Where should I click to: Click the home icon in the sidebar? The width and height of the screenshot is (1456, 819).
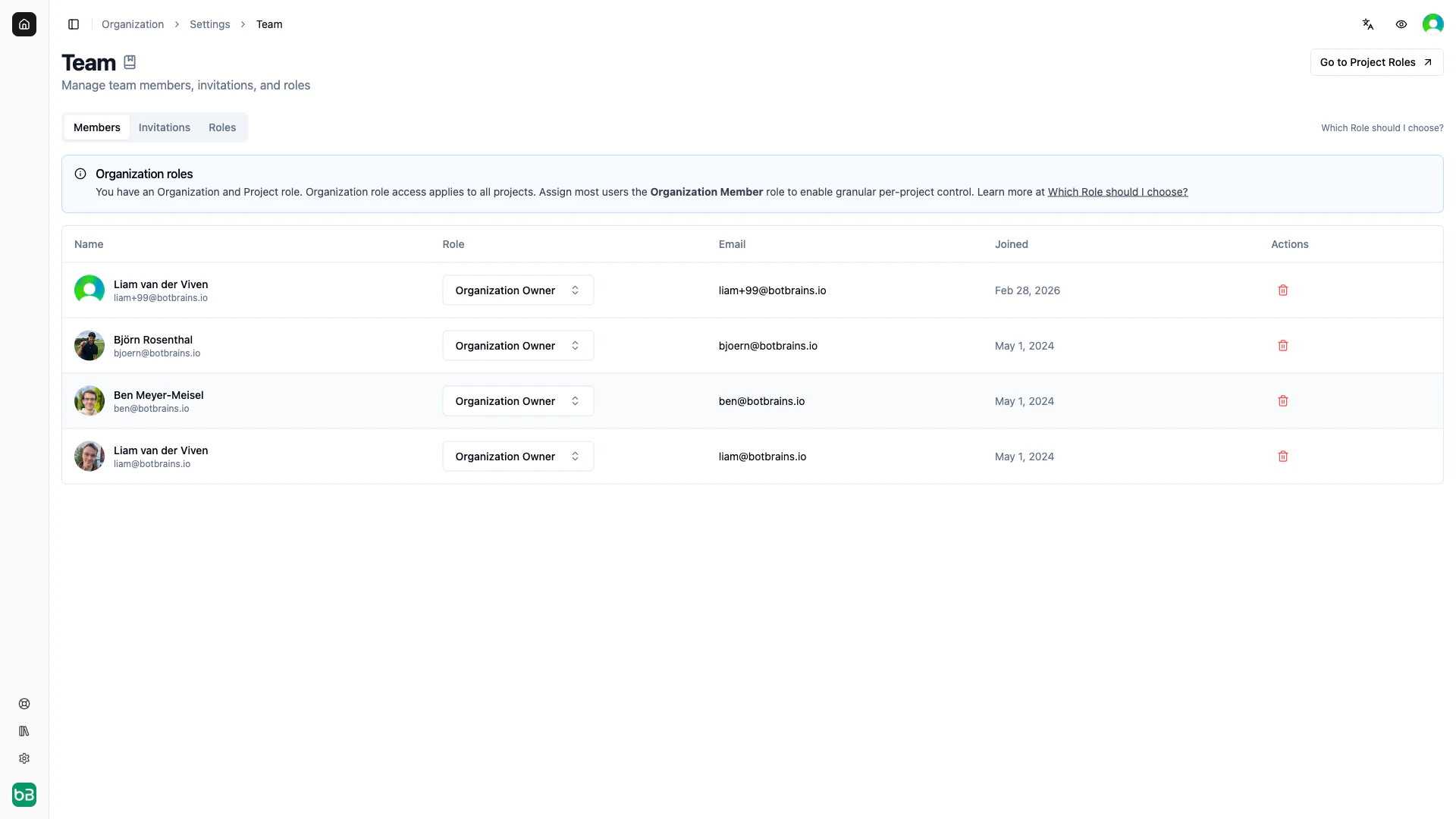(24, 24)
